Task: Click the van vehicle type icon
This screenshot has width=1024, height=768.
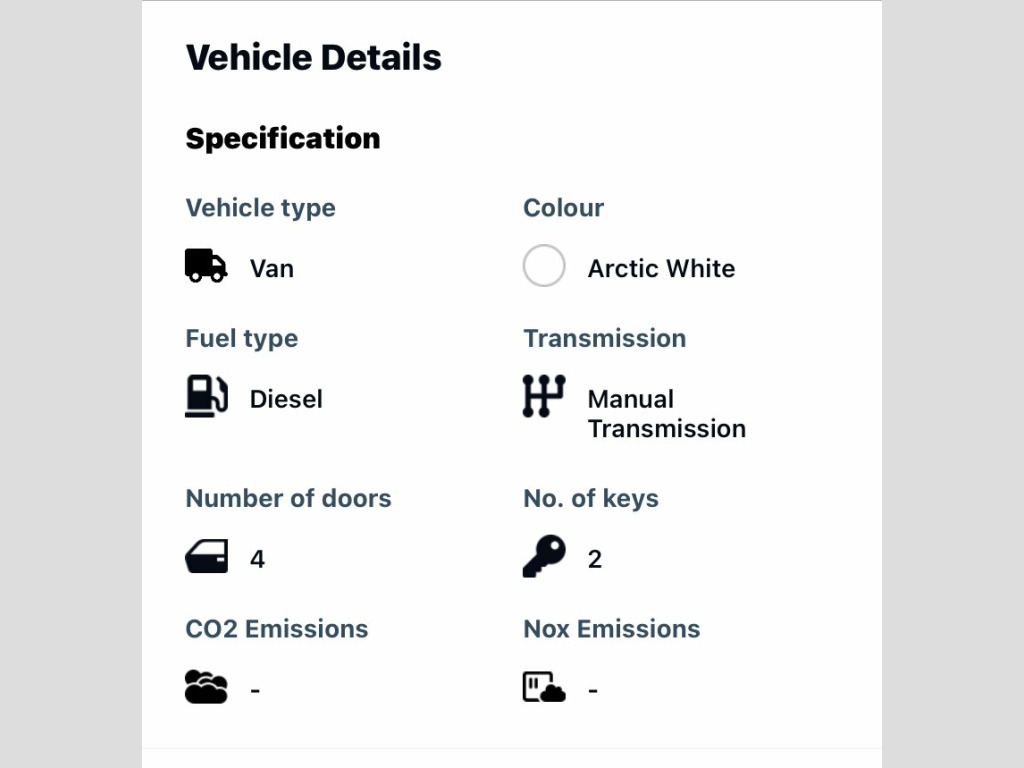Action: 206,265
